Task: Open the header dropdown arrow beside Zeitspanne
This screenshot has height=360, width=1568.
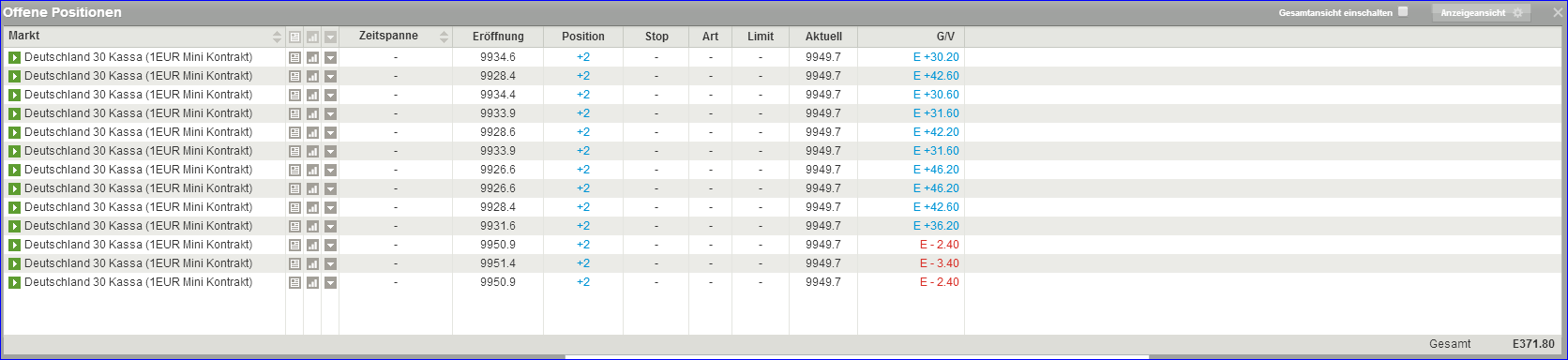Action: pos(330,37)
